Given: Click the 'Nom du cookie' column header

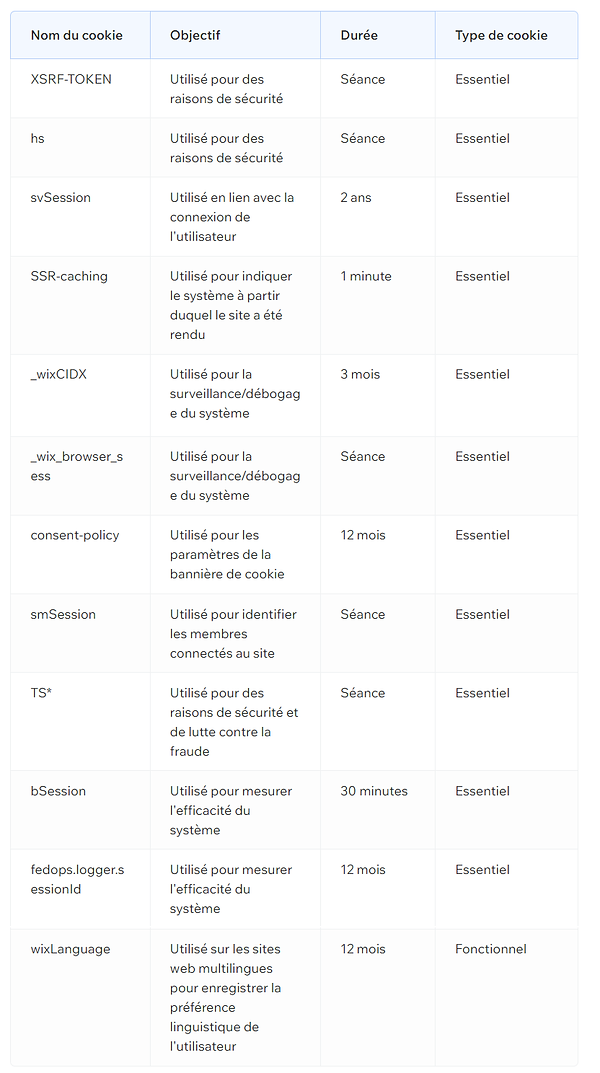Looking at the screenshot, I should pos(77,35).
